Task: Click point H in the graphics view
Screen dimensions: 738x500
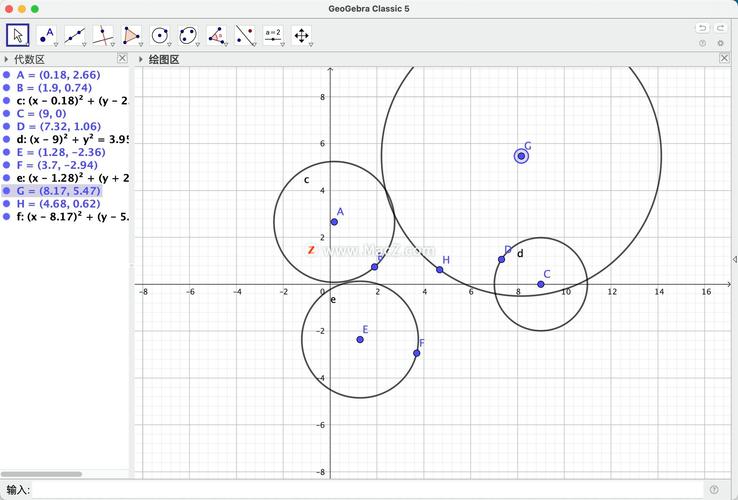Action: tap(440, 270)
